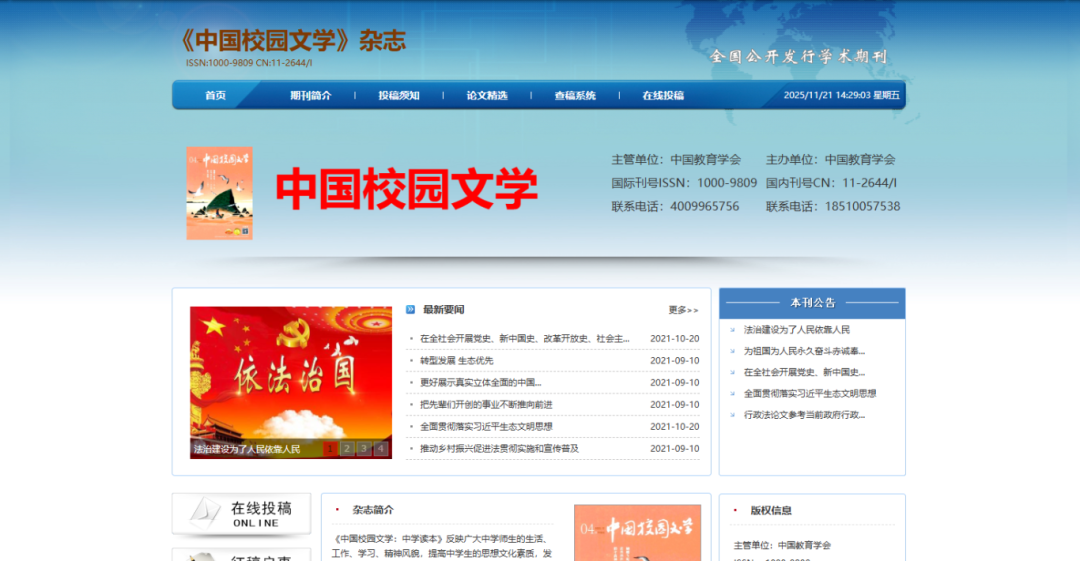1080x561 pixels.
Task: Click the 在线投稿 ONLINE button
Action: [242, 514]
